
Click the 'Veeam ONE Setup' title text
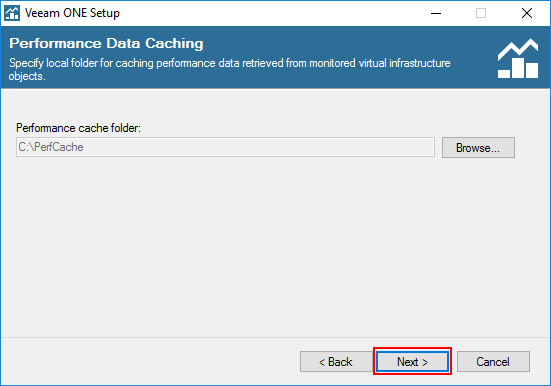coord(72,13)
